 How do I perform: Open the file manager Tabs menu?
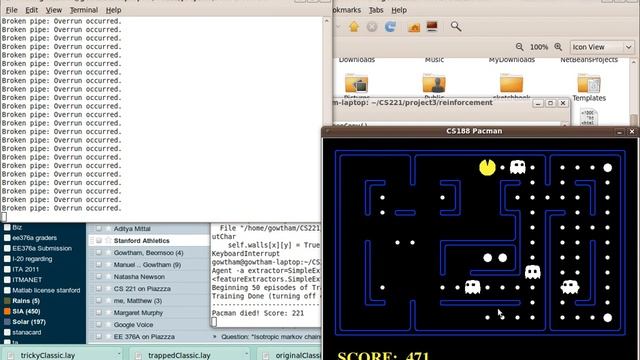[376, 10]
